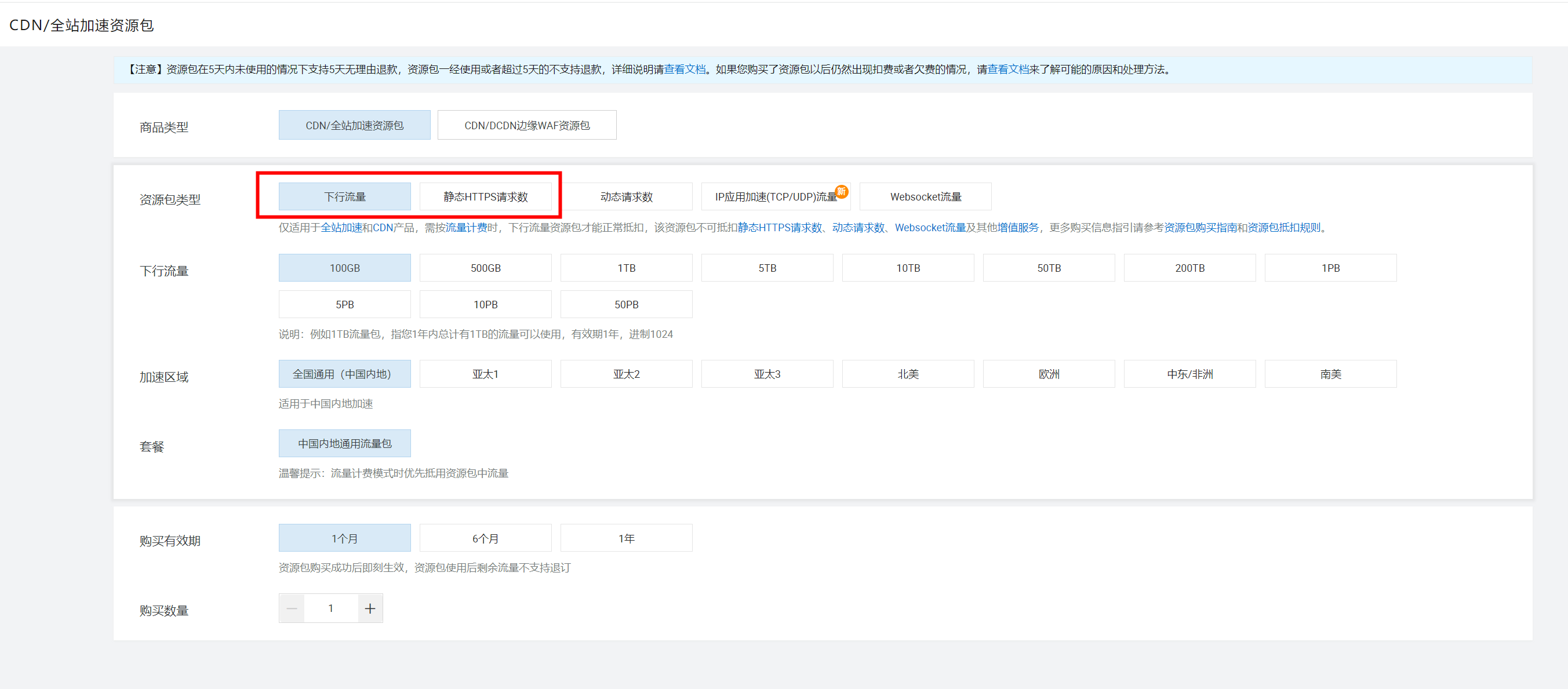1568x689 pixels.
Task: Select 中东/非洲 acceleration region
Action: pyautogui.click(x=1189, y=373)
